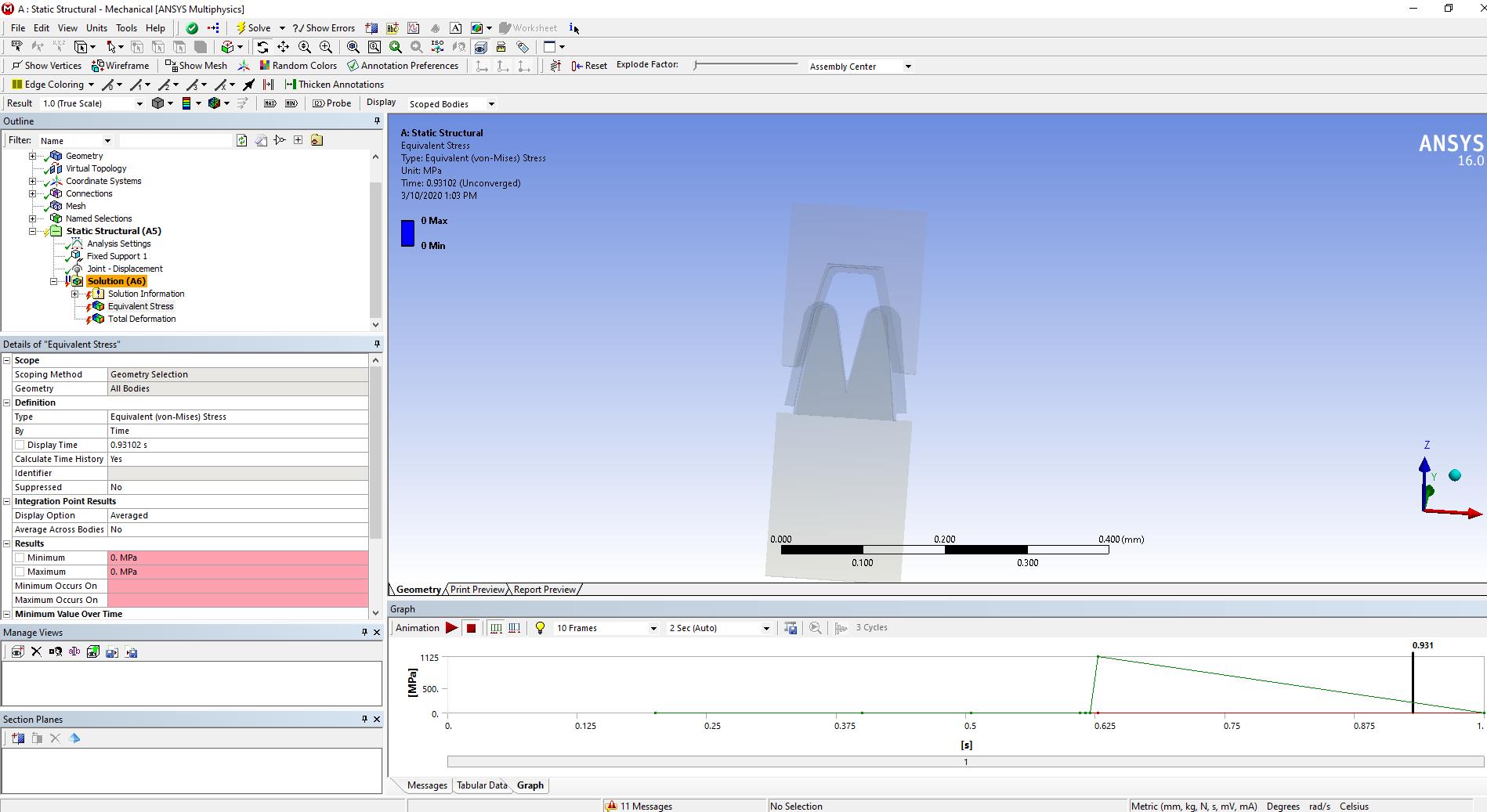The image size is (1487, 812).
Task: Open Edge Coloring options
Action: point(52,85)
